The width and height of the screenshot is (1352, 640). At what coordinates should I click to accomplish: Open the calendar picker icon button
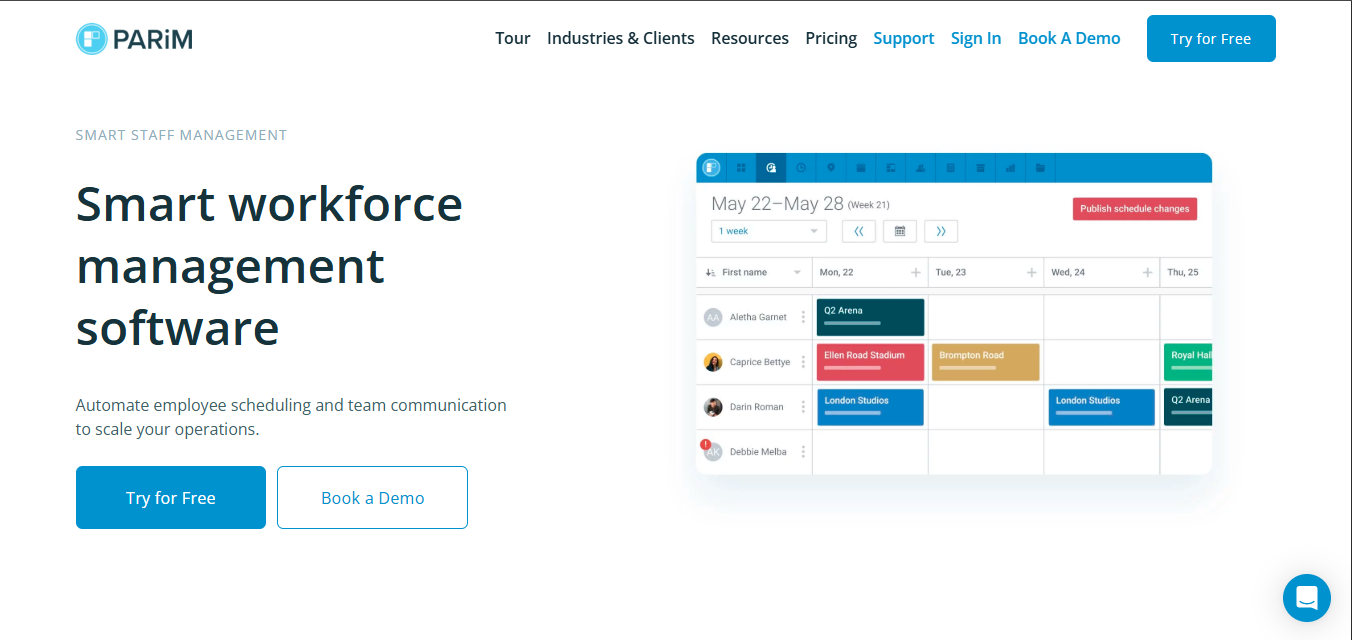pyautogui.click(x=899, y=231)
